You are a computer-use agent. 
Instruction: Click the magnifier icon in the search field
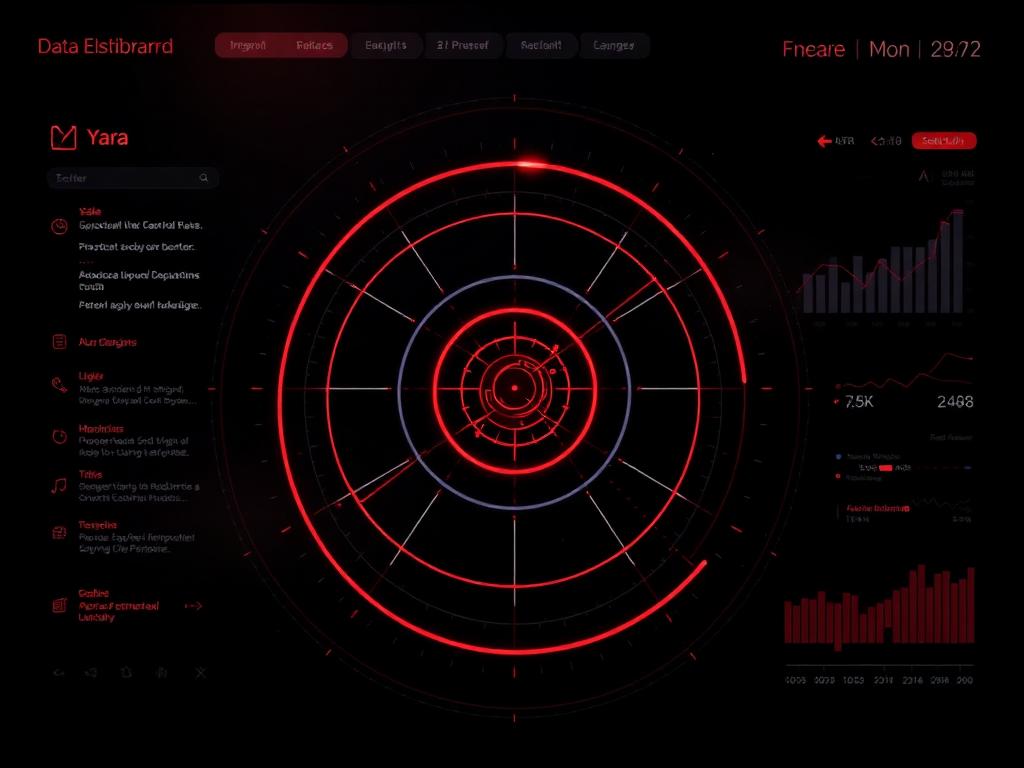pyautogui.click(x=204, y=178)
